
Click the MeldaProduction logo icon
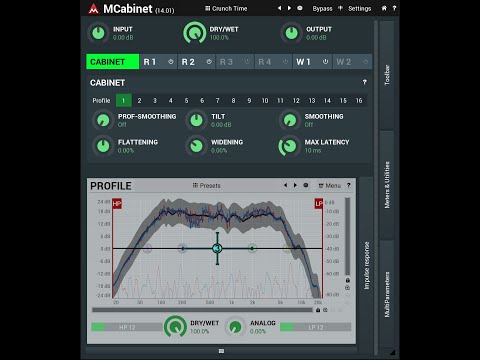[94, 9]
